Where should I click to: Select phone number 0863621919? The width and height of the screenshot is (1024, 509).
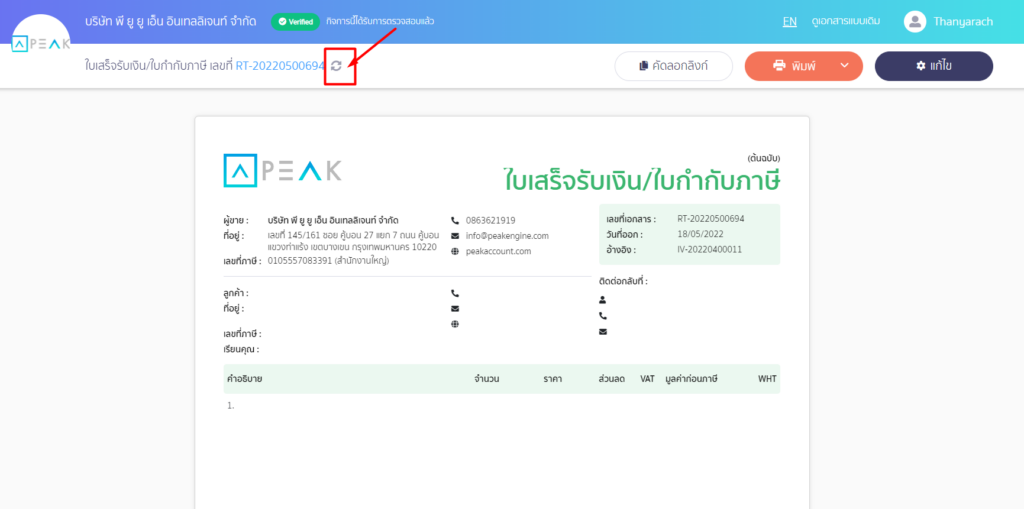click(x=490, y=220)
